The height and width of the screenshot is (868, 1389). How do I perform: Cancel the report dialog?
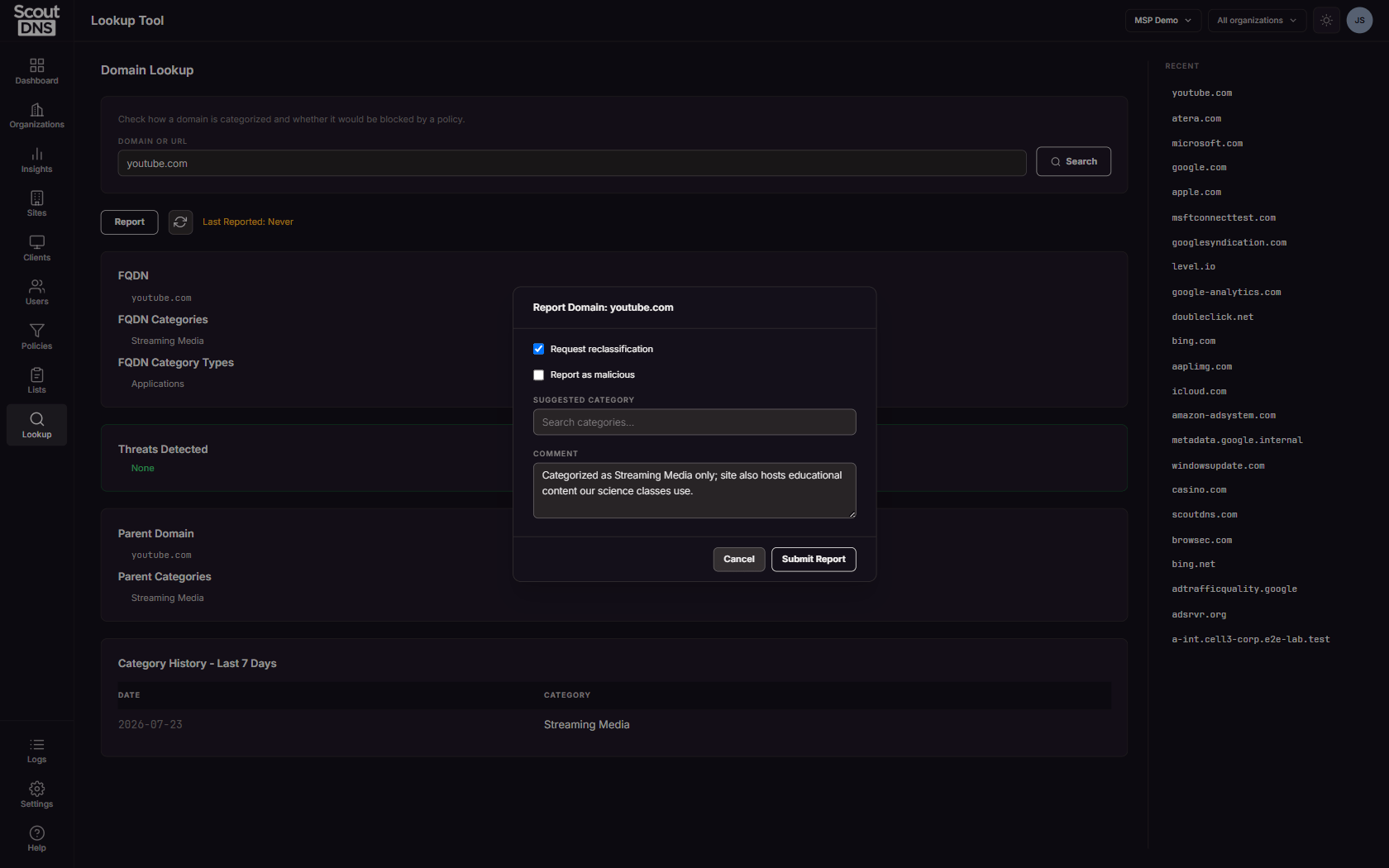[739, 559]
